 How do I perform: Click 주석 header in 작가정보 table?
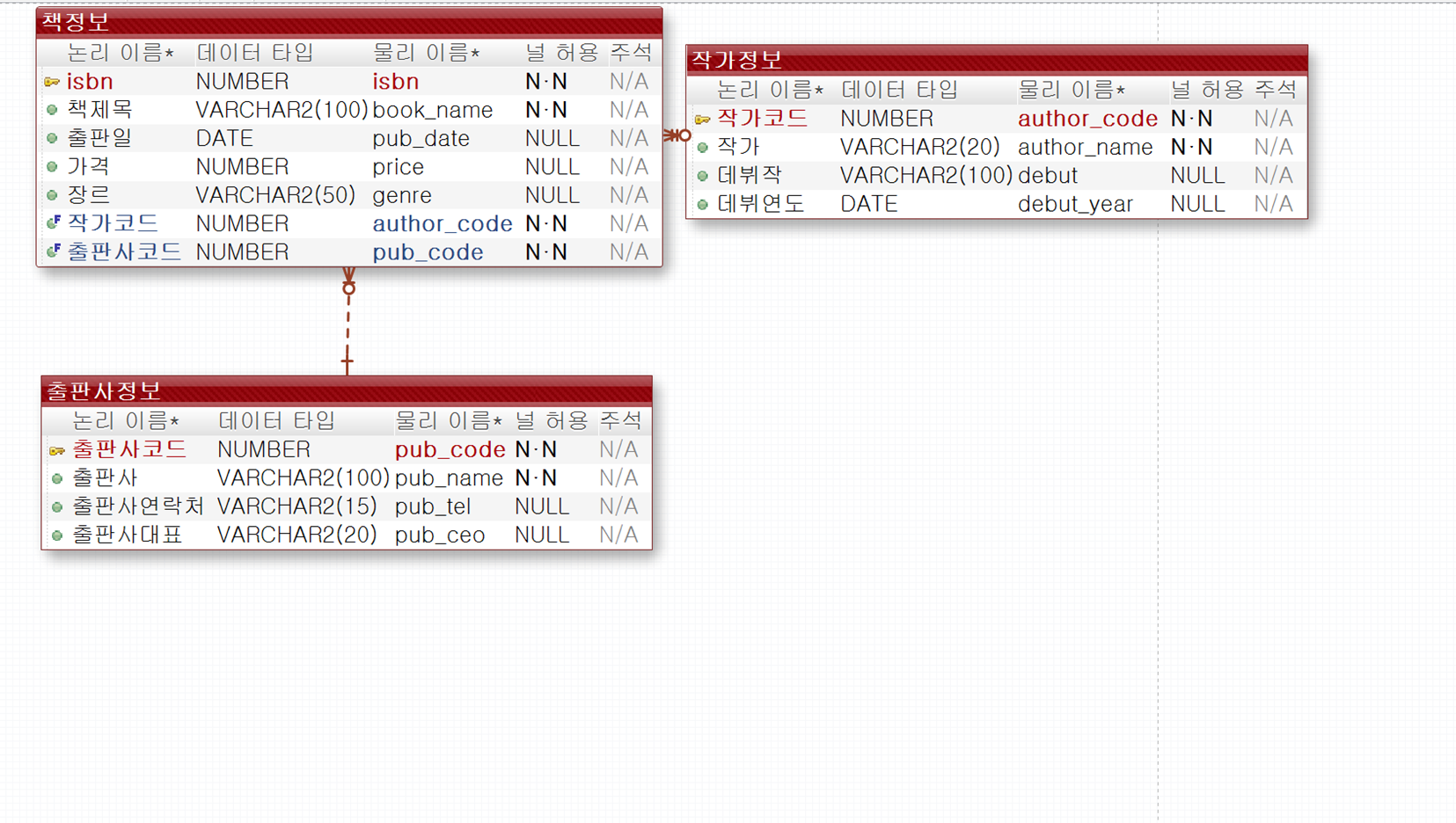click(1276, 90)
